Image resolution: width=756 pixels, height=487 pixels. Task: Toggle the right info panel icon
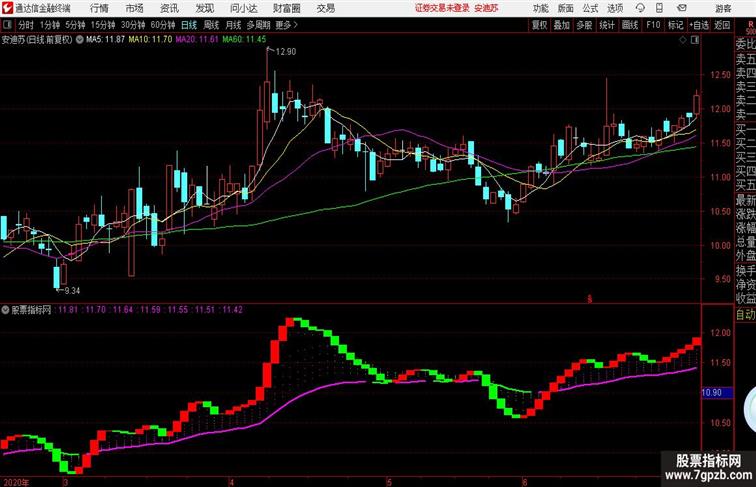pyautogui.click(x=695, y=40)
